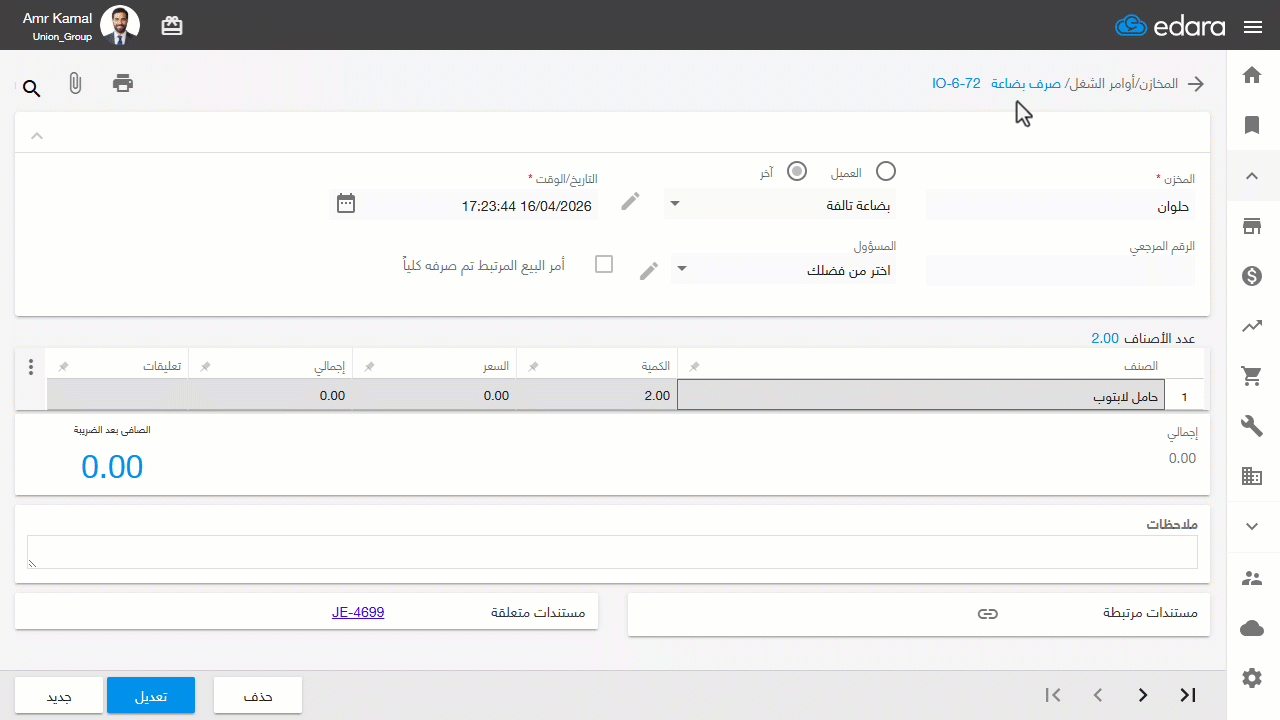Open the bookmark sidebar icon

(x=1252, y=125)
